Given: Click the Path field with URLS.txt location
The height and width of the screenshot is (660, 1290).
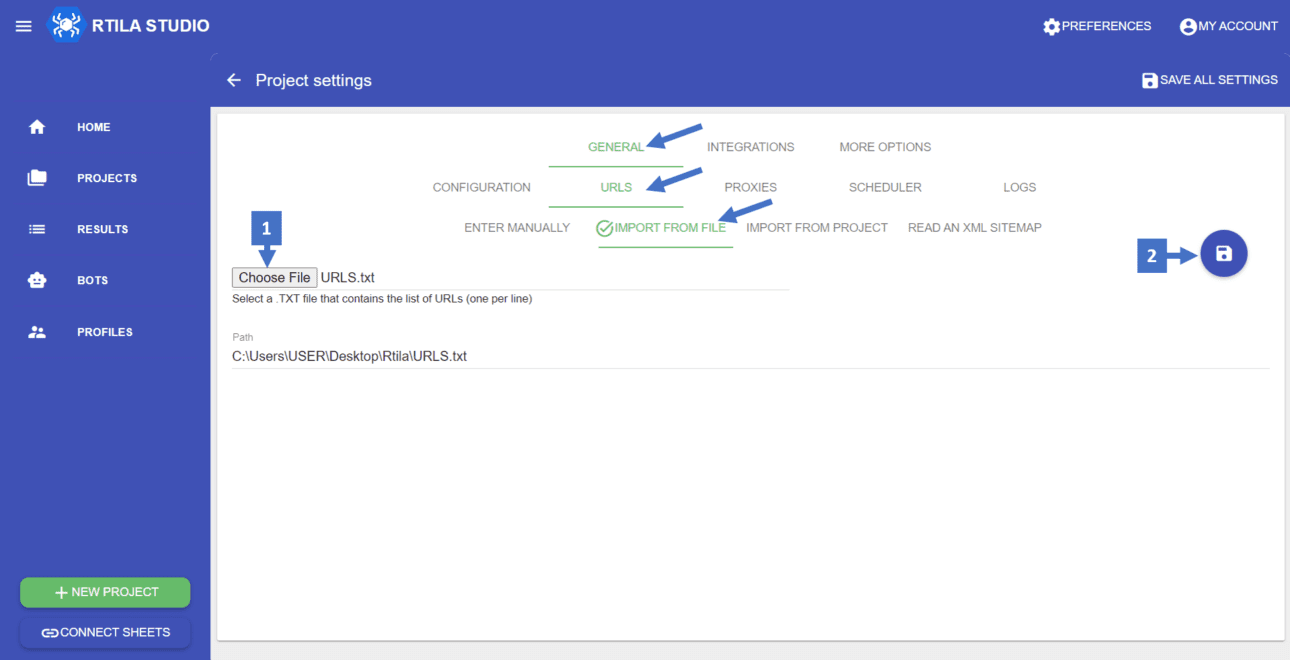Looking at the screenshot, I should click(750, 356).
